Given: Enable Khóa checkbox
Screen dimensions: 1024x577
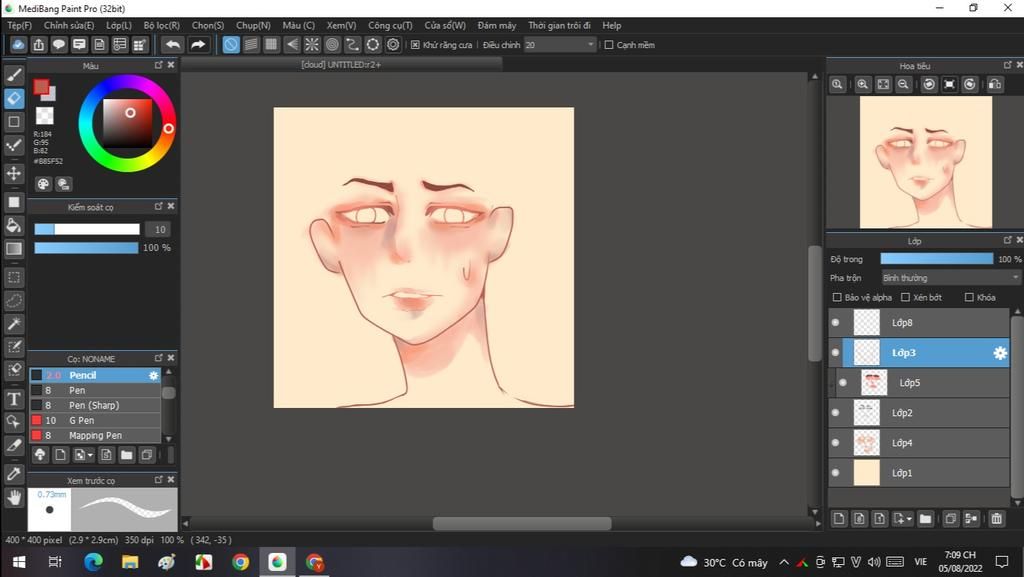Looking at the screenshot, I should coord(969,298).
